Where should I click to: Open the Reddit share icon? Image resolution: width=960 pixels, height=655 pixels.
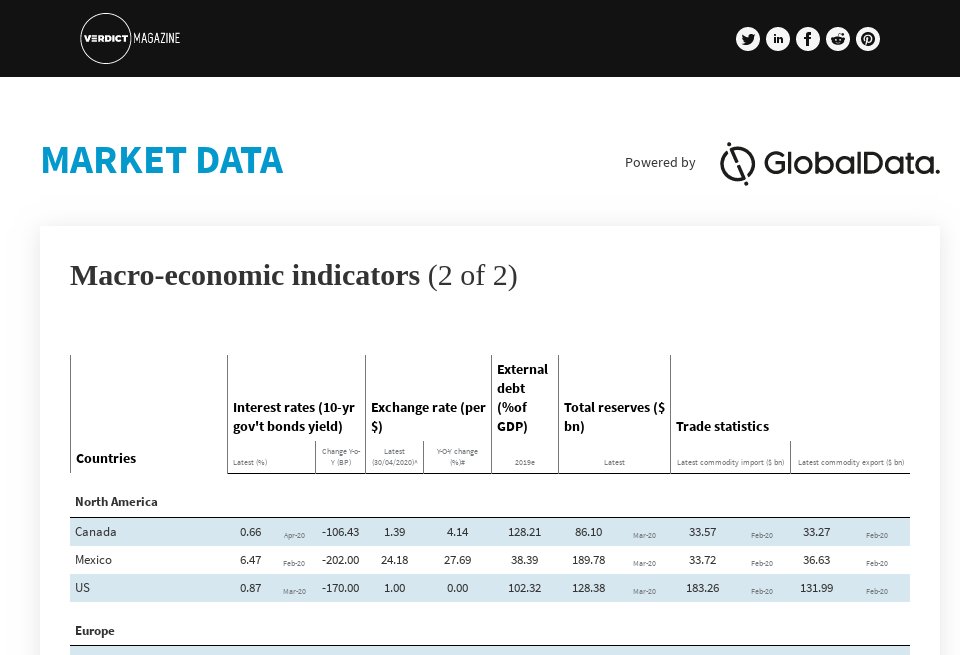click(x=838, y=39)
